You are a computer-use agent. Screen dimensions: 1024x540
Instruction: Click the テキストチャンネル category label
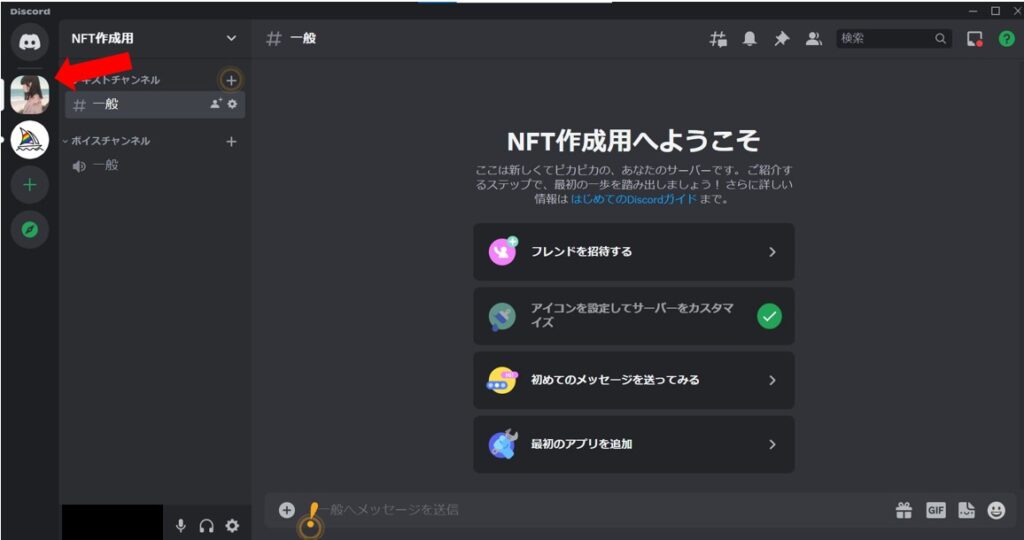[116, 80]
